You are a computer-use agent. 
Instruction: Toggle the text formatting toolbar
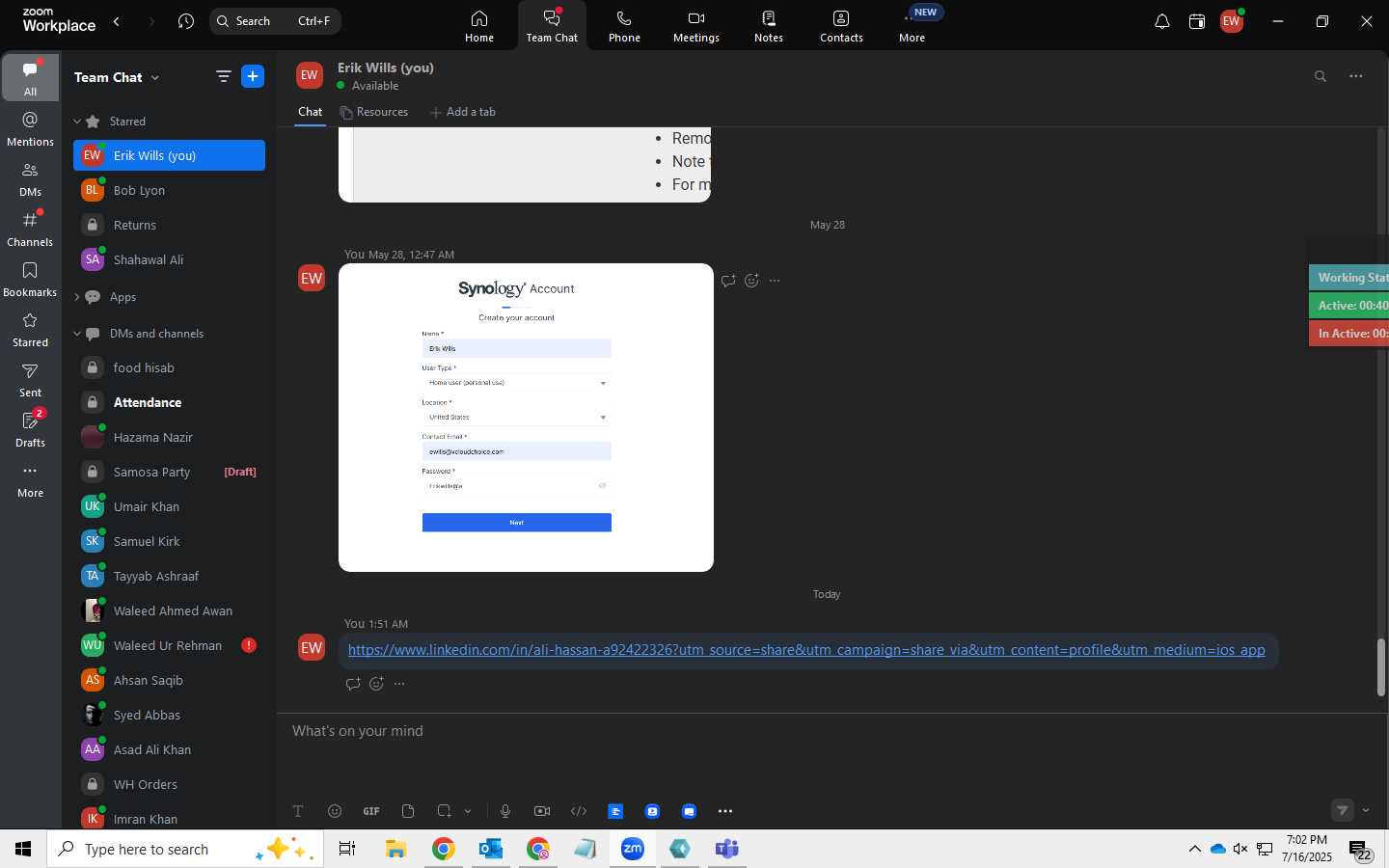coord(298,811)
